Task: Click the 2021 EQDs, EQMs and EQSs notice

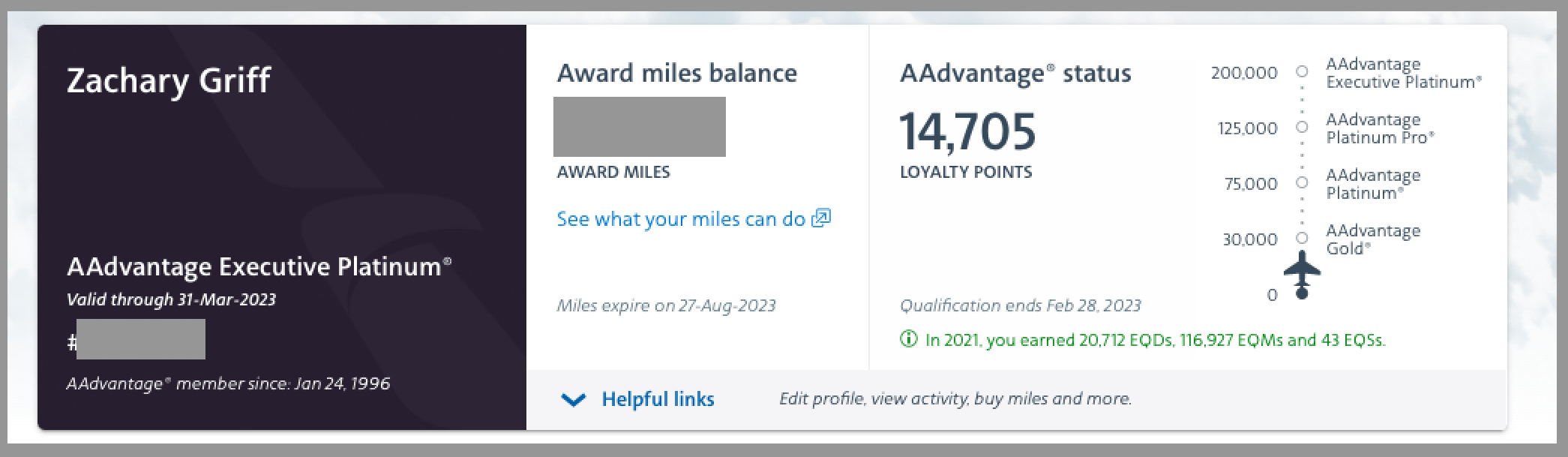Action: 1155,340
